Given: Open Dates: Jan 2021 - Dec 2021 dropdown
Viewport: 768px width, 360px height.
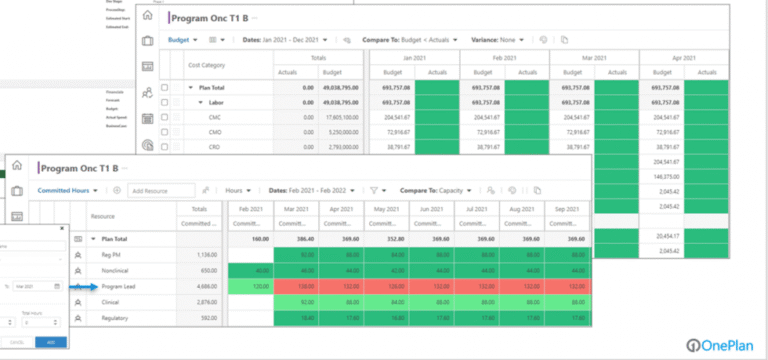Looking at the screenshot, I should pos(285,40).
